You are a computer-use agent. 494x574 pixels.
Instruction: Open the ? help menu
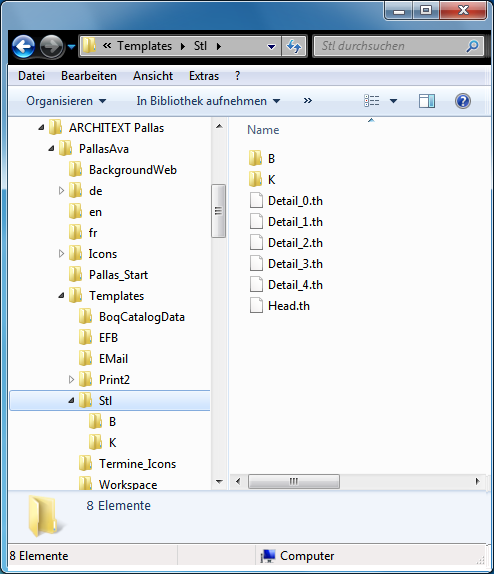coord(237,76)
